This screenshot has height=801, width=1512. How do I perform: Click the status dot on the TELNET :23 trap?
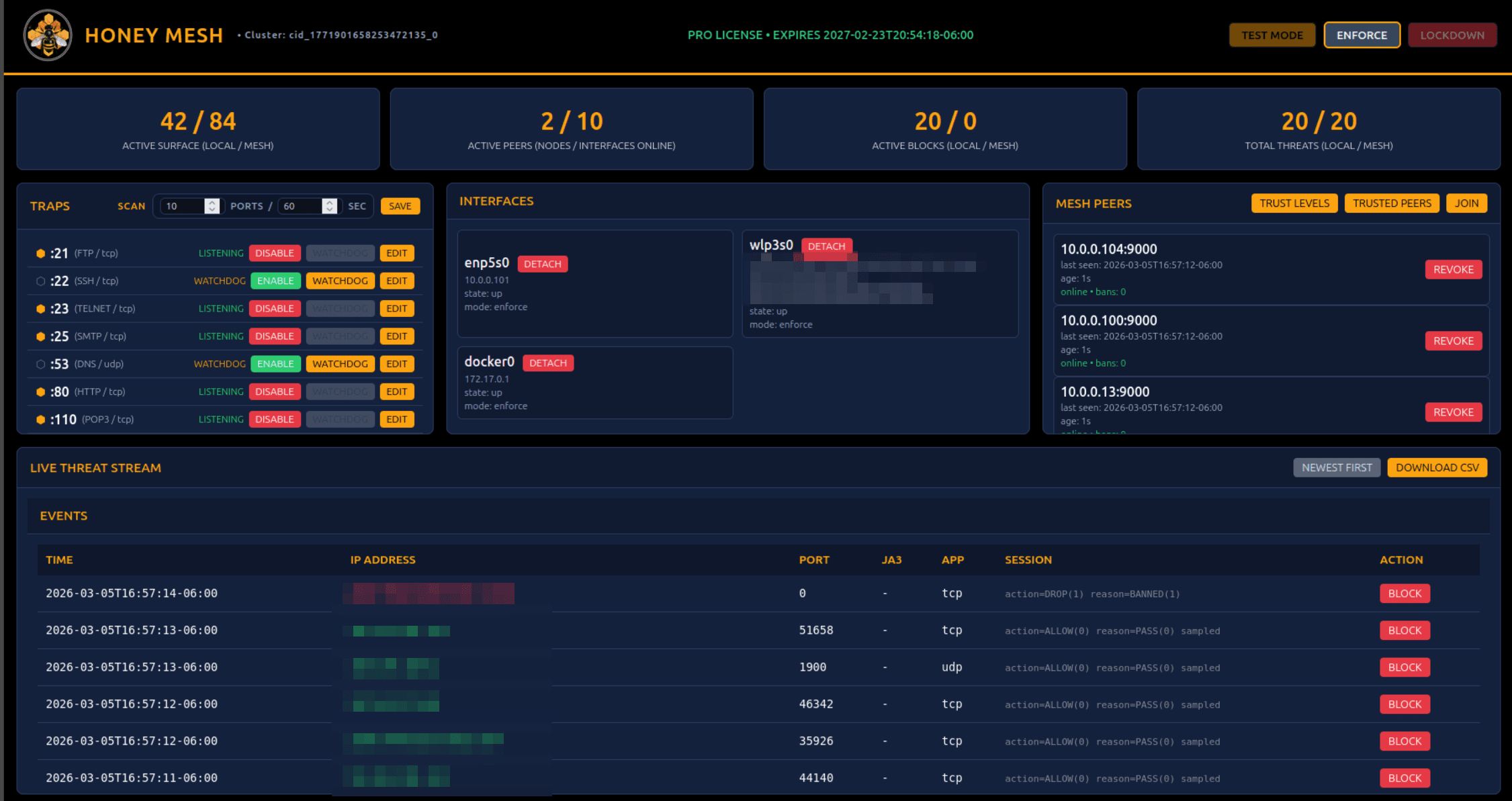40,308
